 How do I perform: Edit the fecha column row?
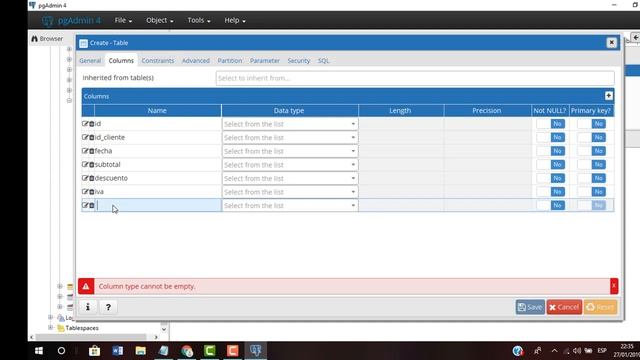coord(85,151)
